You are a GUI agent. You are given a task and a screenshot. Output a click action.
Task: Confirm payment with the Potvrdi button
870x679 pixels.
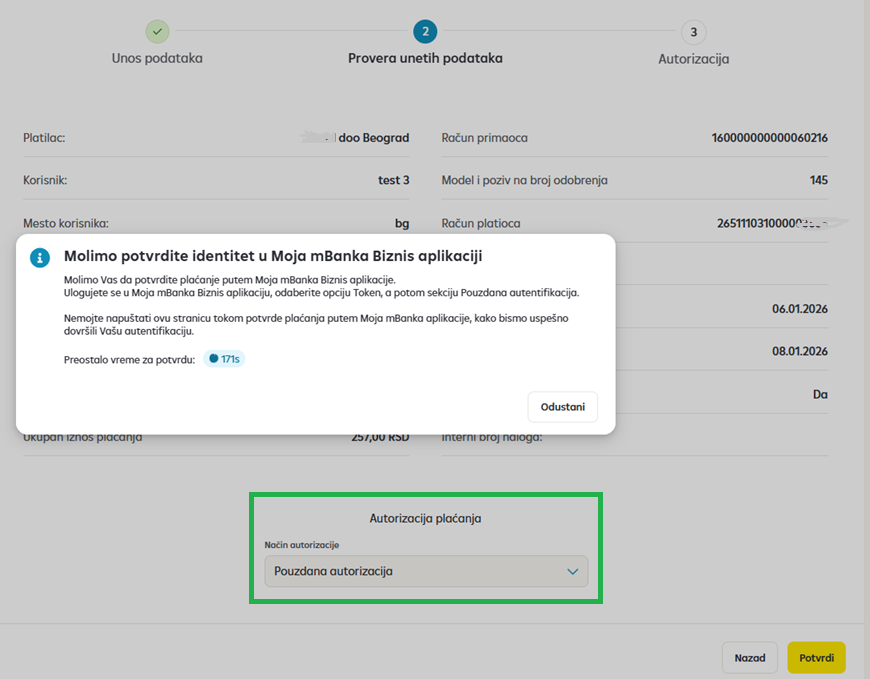point(816,658)
